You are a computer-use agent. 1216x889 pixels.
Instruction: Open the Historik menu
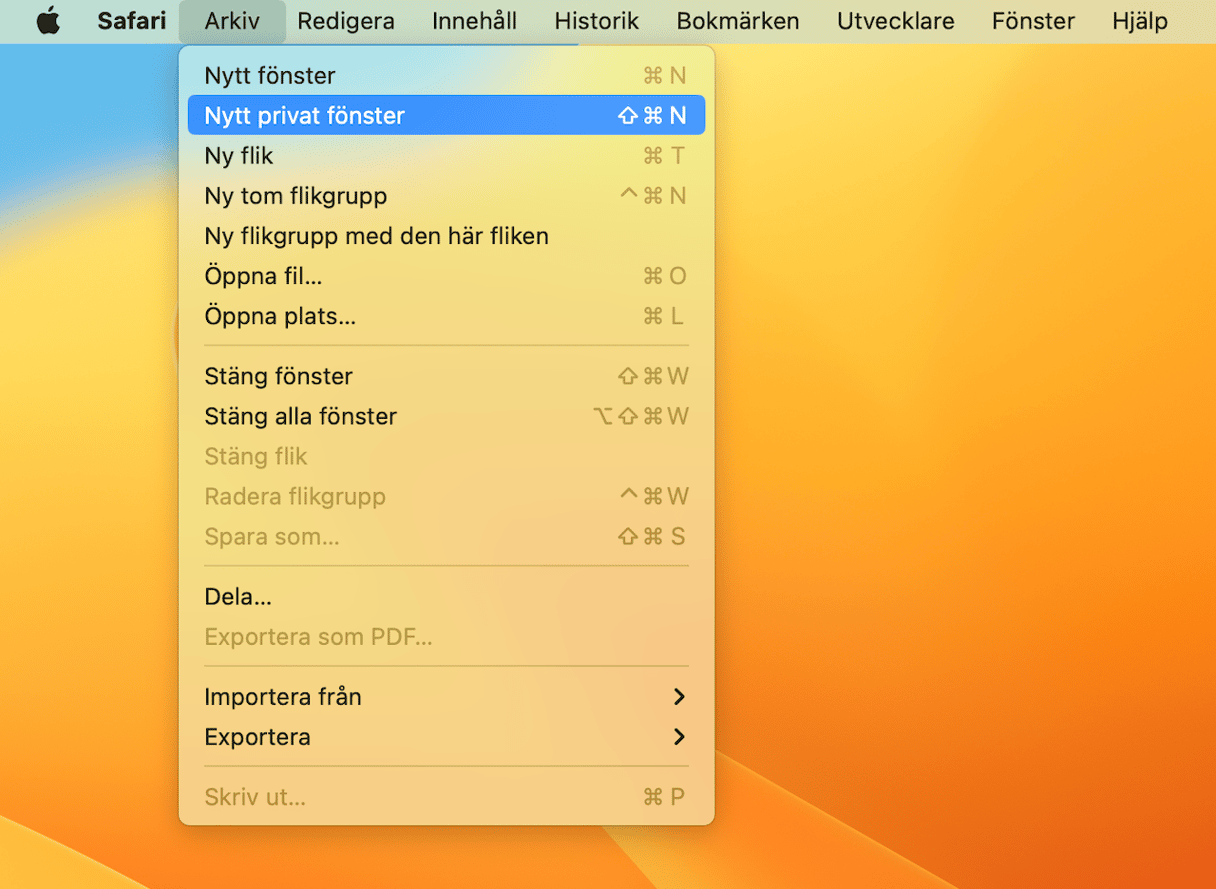596,21
